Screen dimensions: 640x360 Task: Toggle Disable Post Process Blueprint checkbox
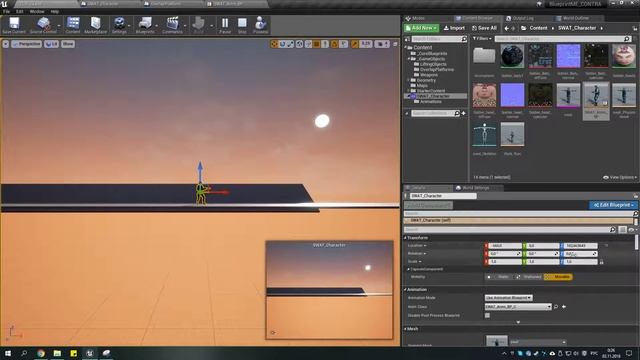487,315
